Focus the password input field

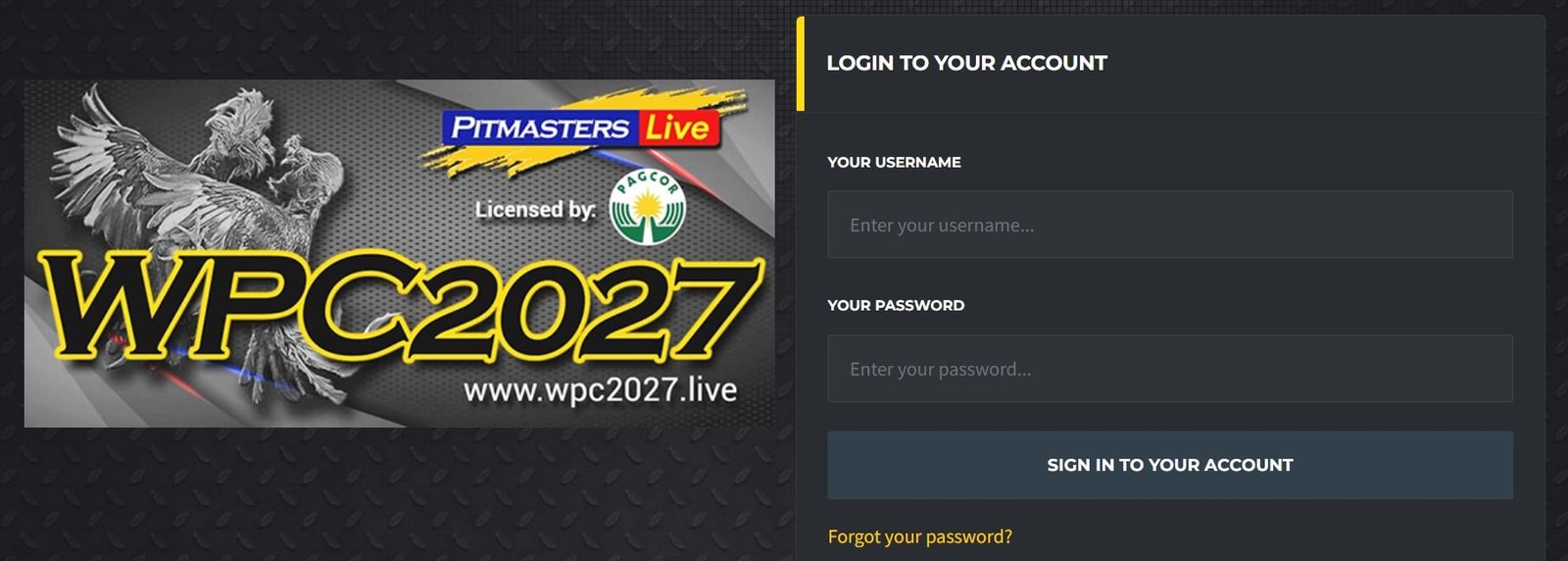point(1170,369)
